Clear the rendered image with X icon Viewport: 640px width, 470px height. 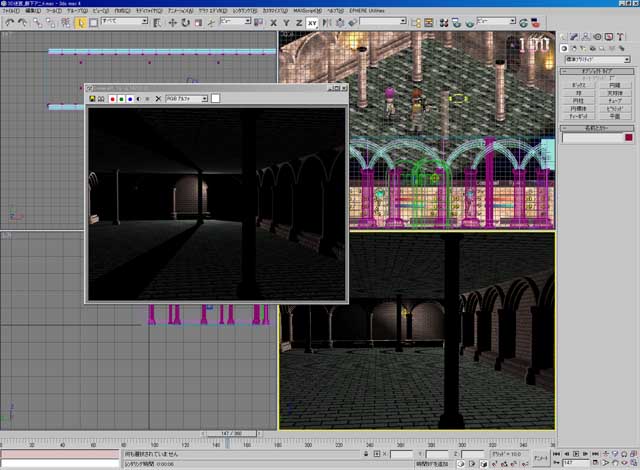coord(158,99)
